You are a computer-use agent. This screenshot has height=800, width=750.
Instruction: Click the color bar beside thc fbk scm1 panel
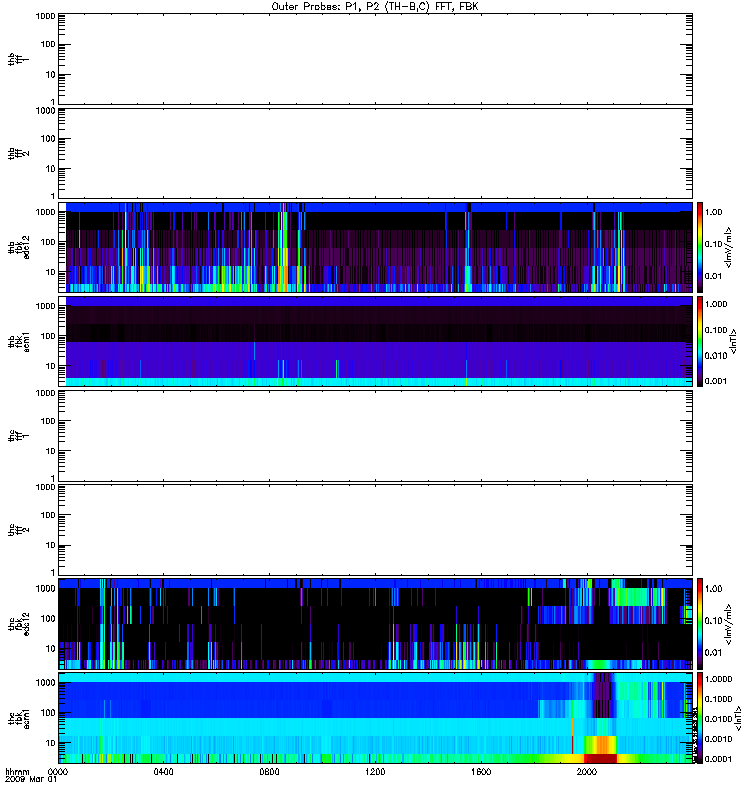[x=700, y=718]
